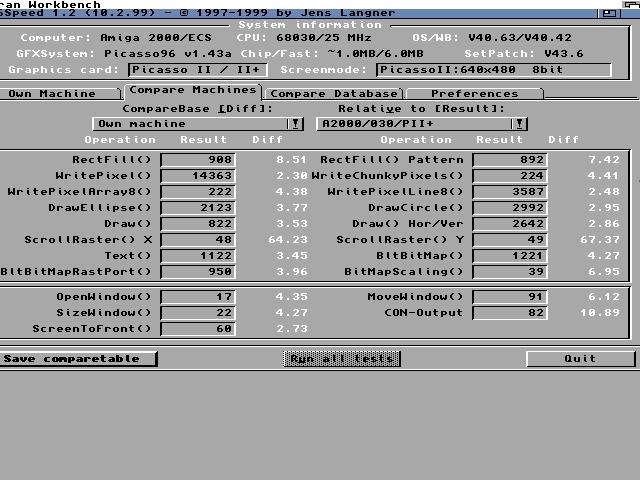This screenshot has width=640, height=480.
Task: Click the ScrollRaster() Y diff 67.37
Action: pos(600,240)
